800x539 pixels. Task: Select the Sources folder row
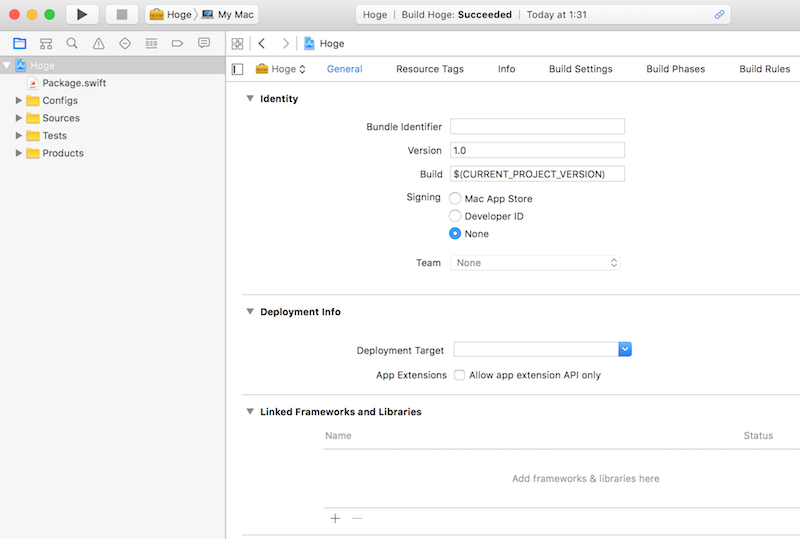click(112, 118)
